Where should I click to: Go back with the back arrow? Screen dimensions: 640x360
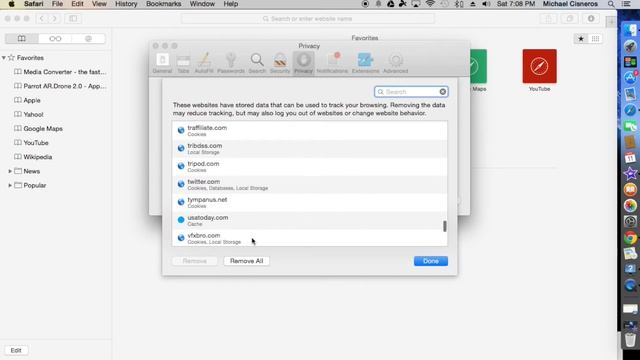click(x=41, y=19)
